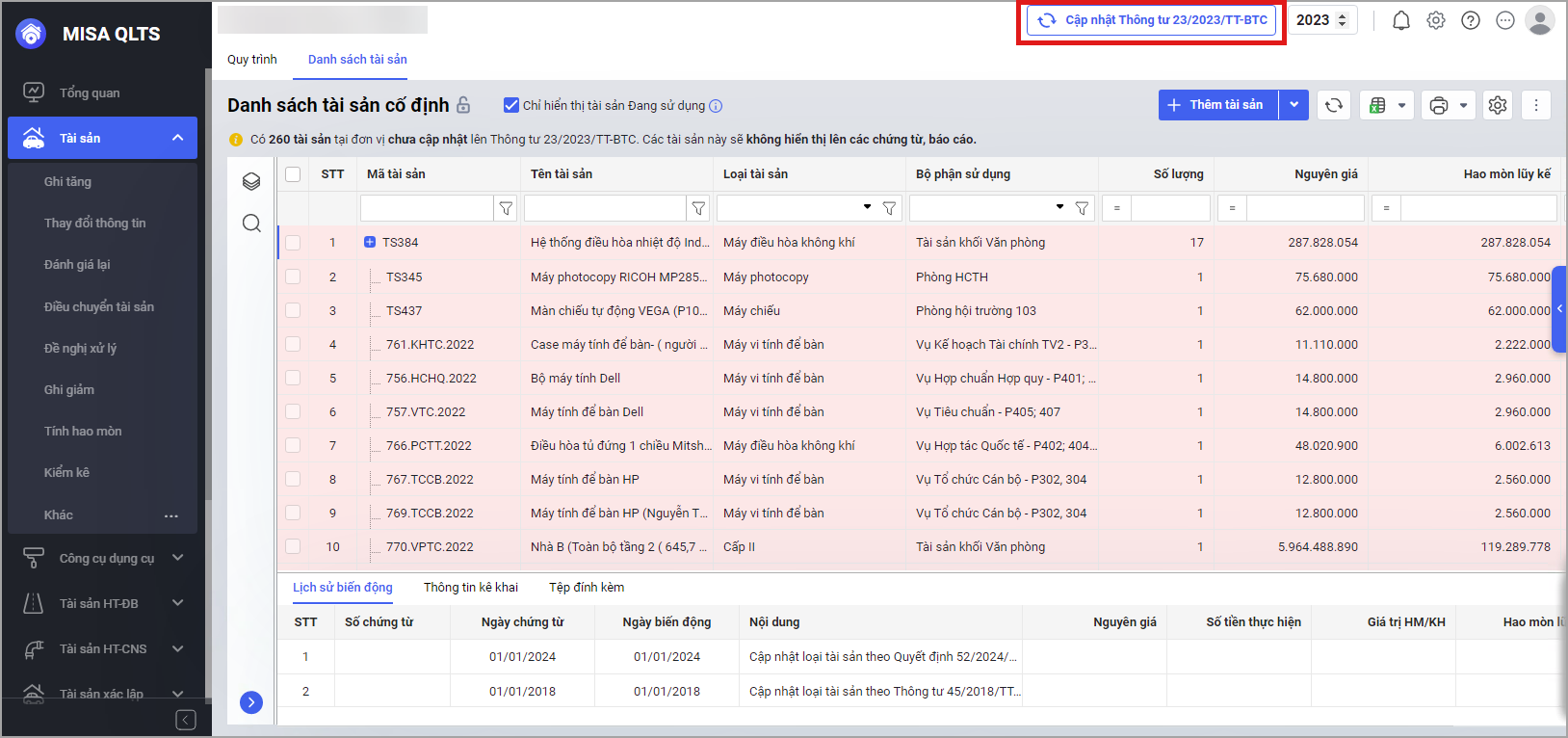Open the dropdown arrow next to Thêm tài sản

coord(1294,105)
